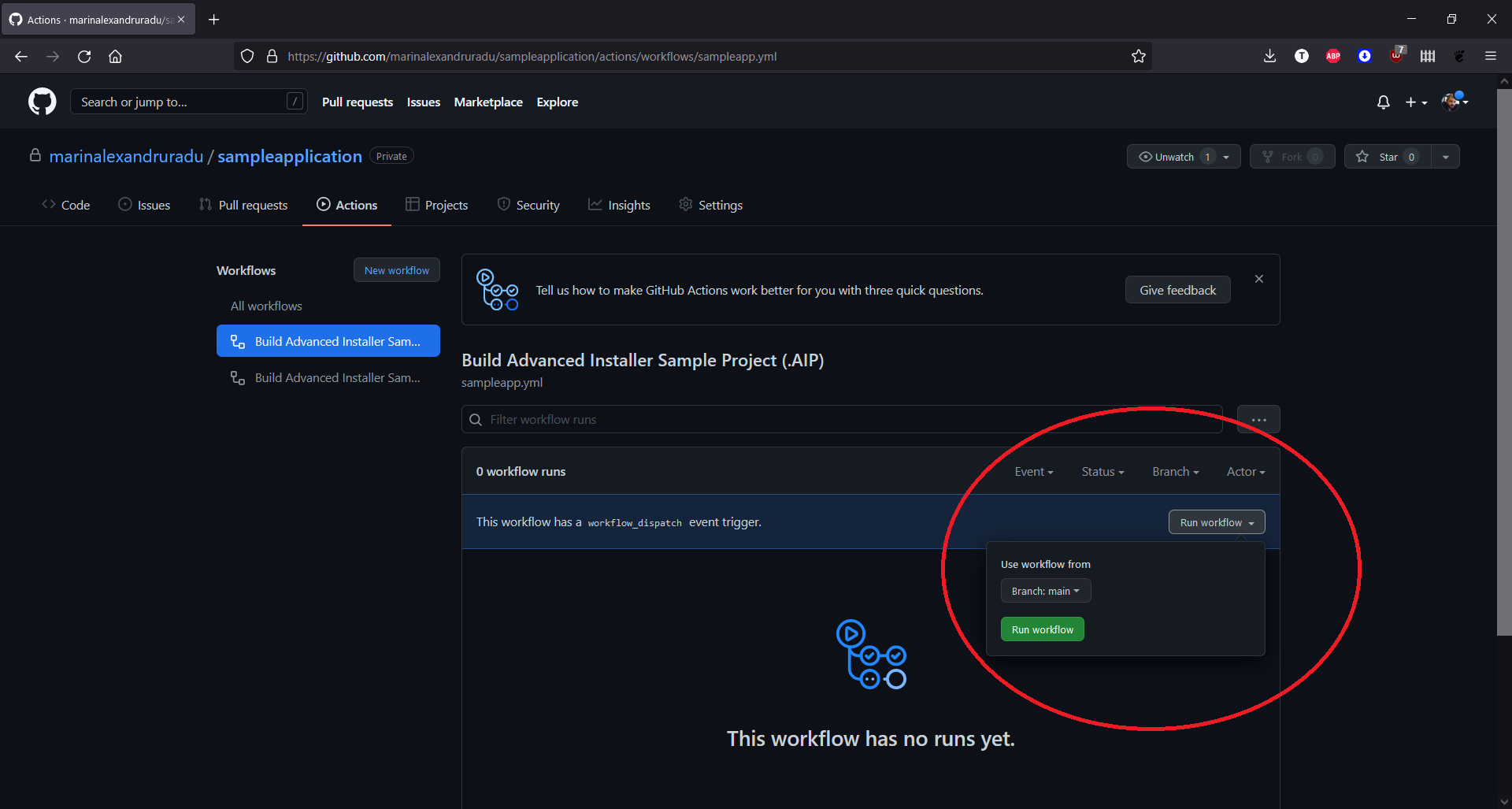
Task: Show site information via the padlock icon
Action: tap(272, 57)
